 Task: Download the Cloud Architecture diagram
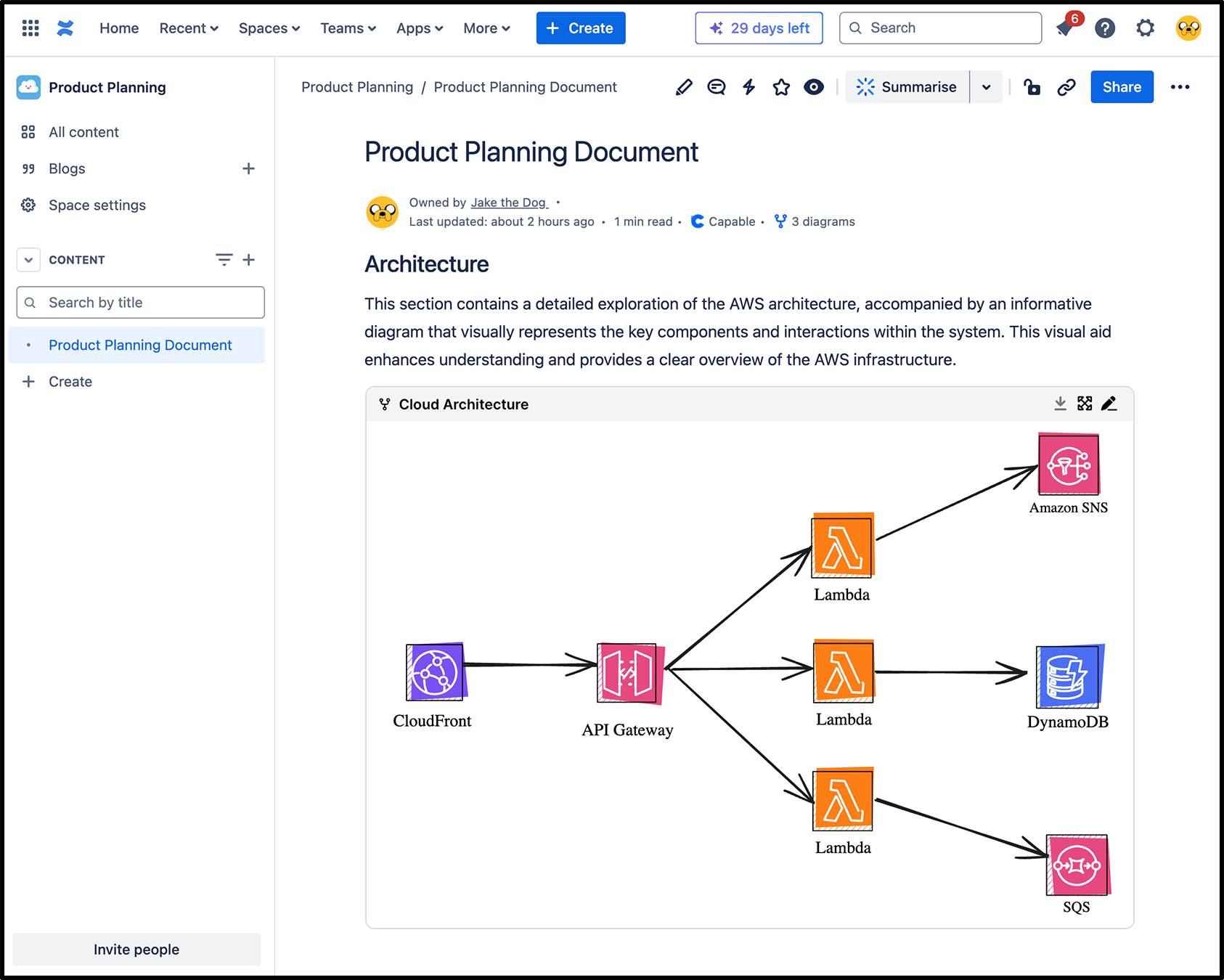(x=1061, y=404)
